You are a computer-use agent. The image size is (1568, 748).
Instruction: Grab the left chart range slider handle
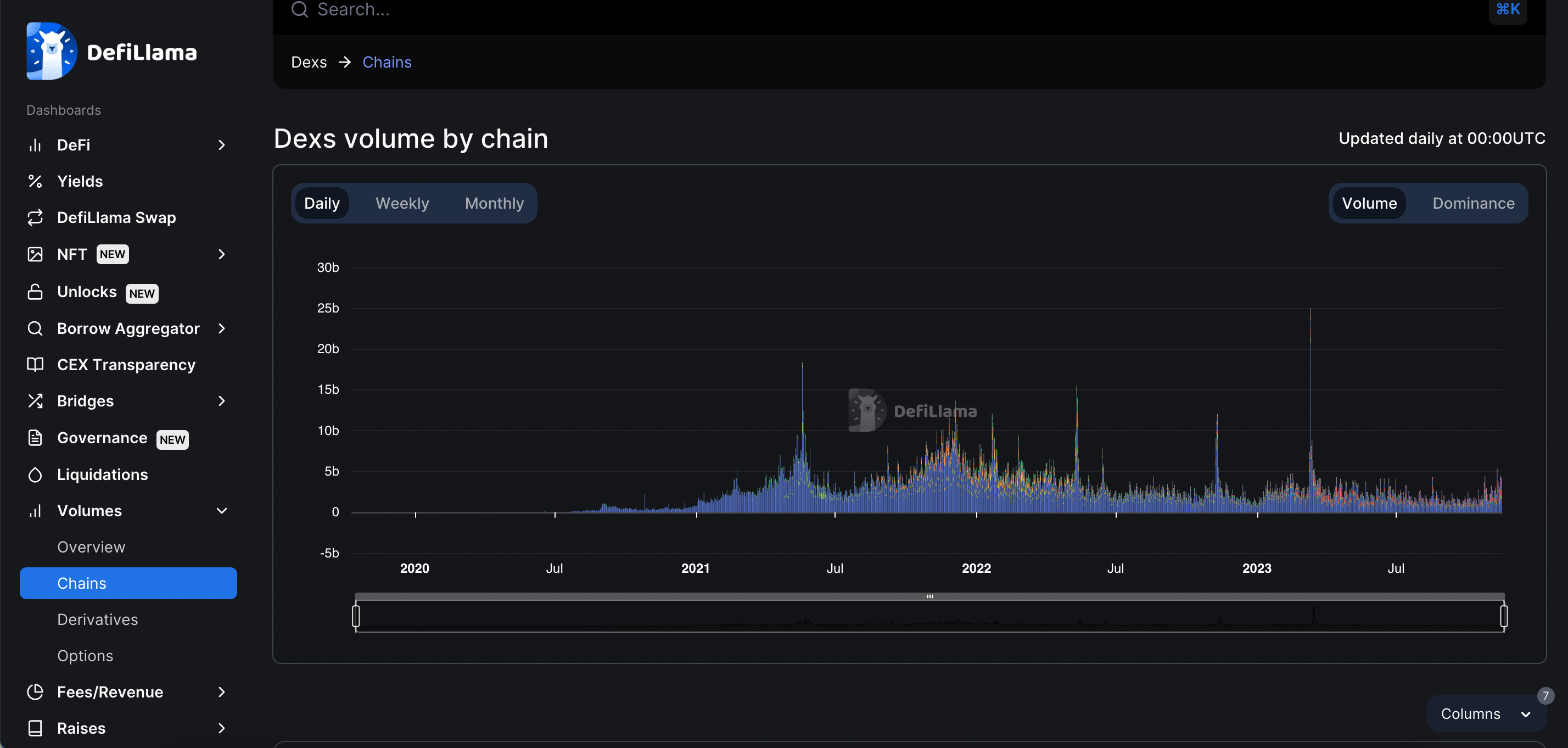pos(356,616)
